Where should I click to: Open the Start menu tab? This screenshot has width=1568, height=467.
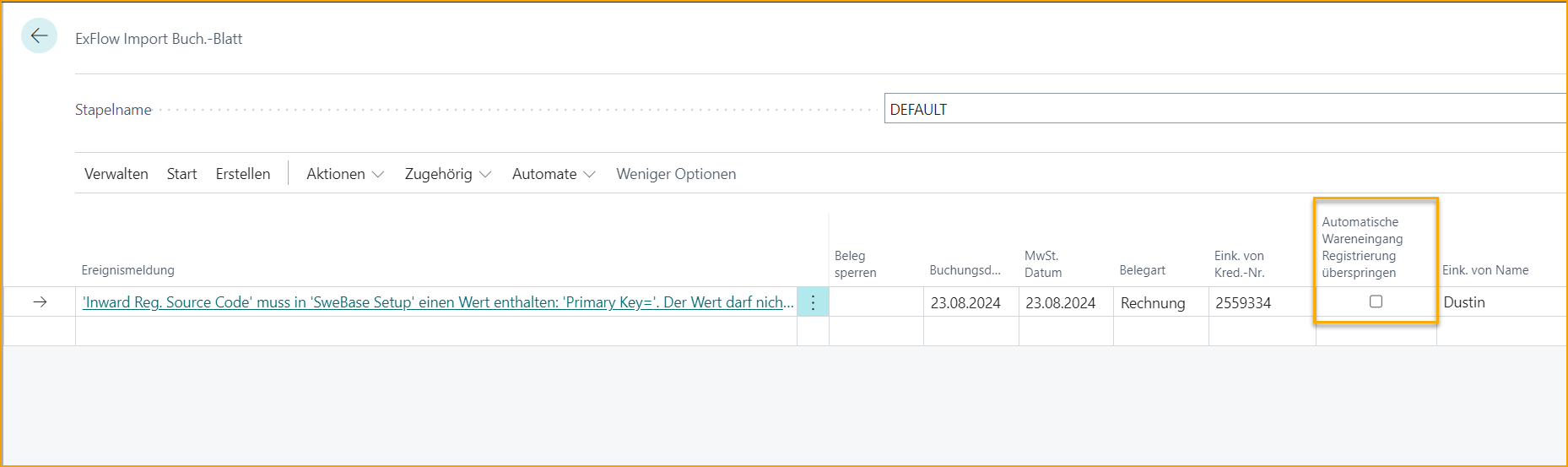[x=181, y=174]
